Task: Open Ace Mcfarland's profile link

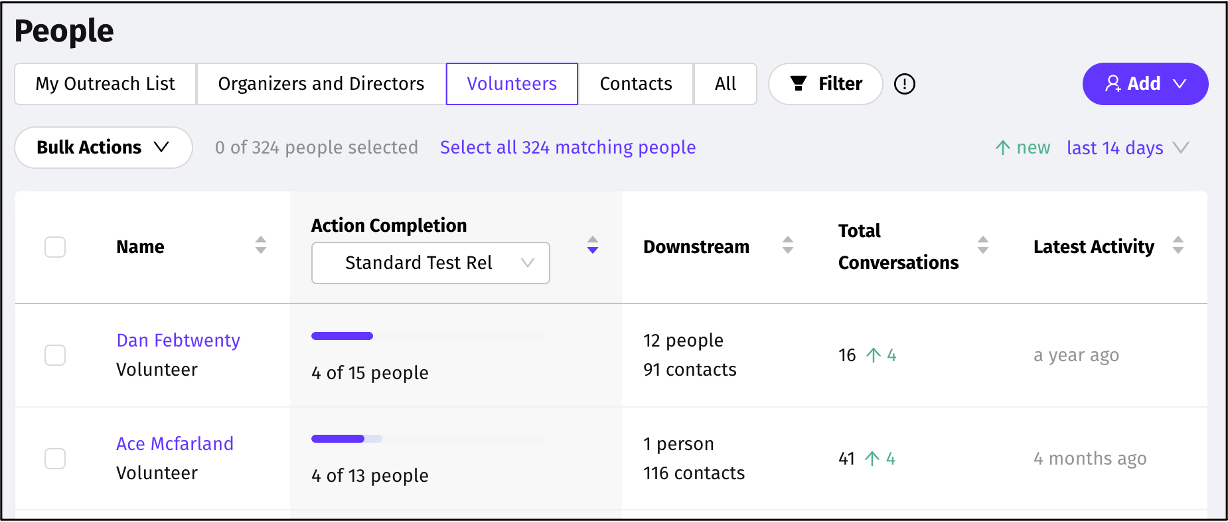Action: point(175,443)
